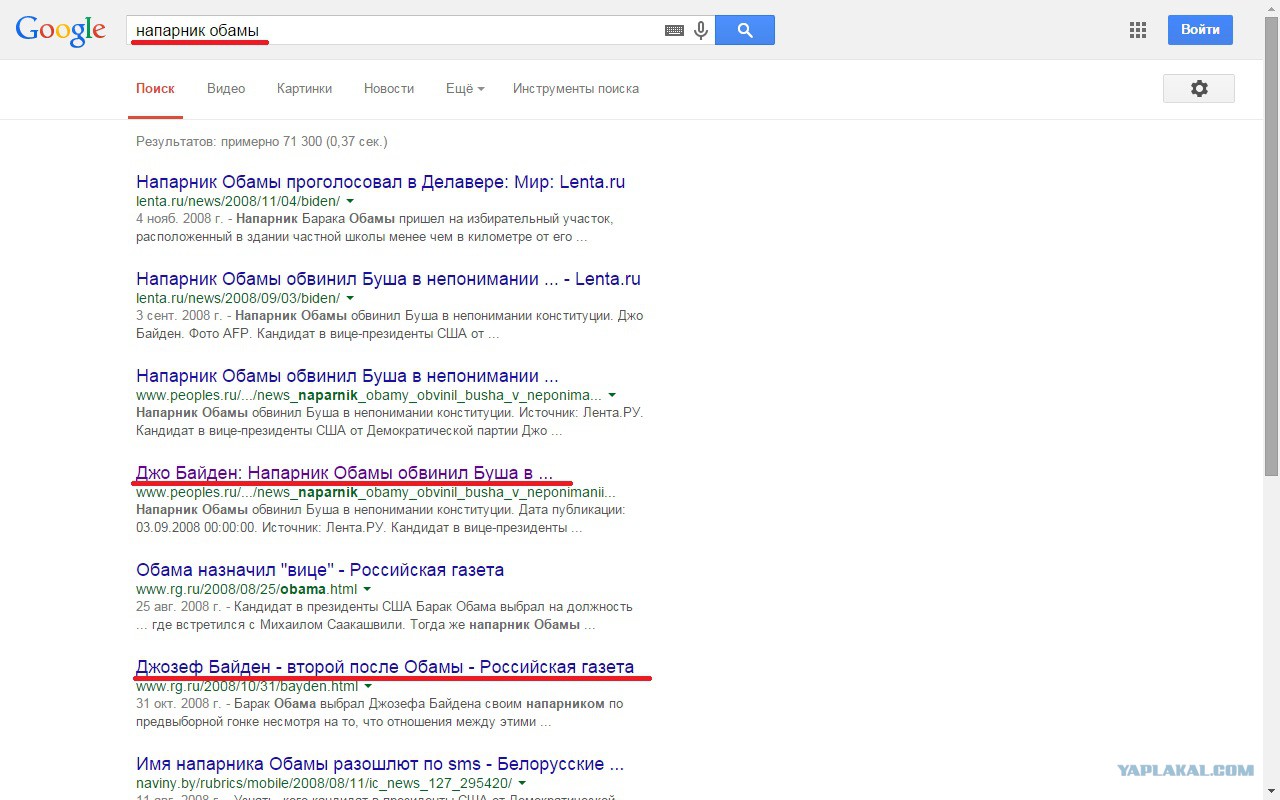
Task: Click URL text www.rg.ru/2008/08/25/obama.html
Action: click(247, 589)
